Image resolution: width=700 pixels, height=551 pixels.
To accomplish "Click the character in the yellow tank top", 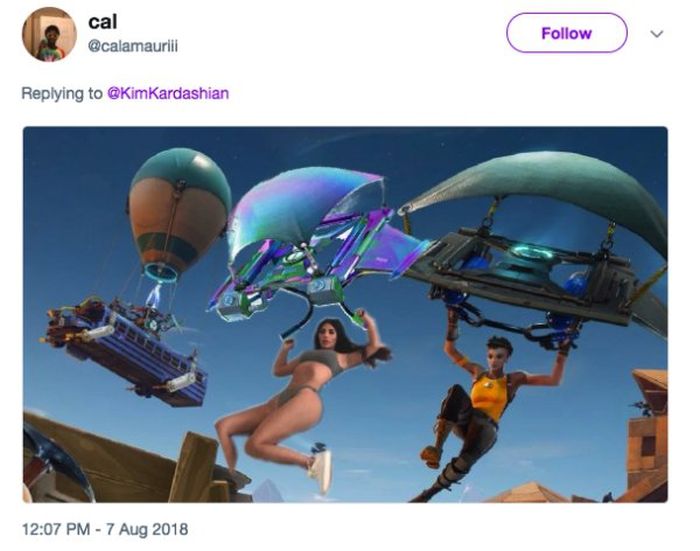I will (x=489, y=411).
